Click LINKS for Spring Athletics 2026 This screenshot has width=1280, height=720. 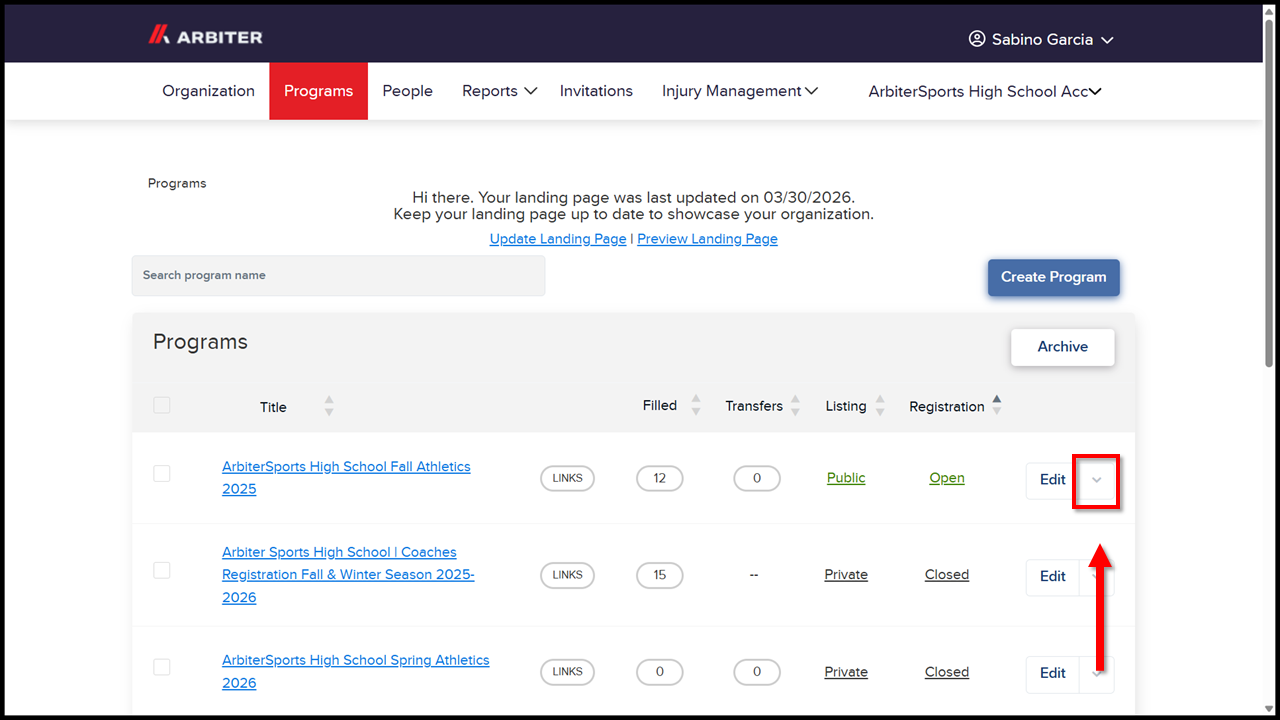567,672
